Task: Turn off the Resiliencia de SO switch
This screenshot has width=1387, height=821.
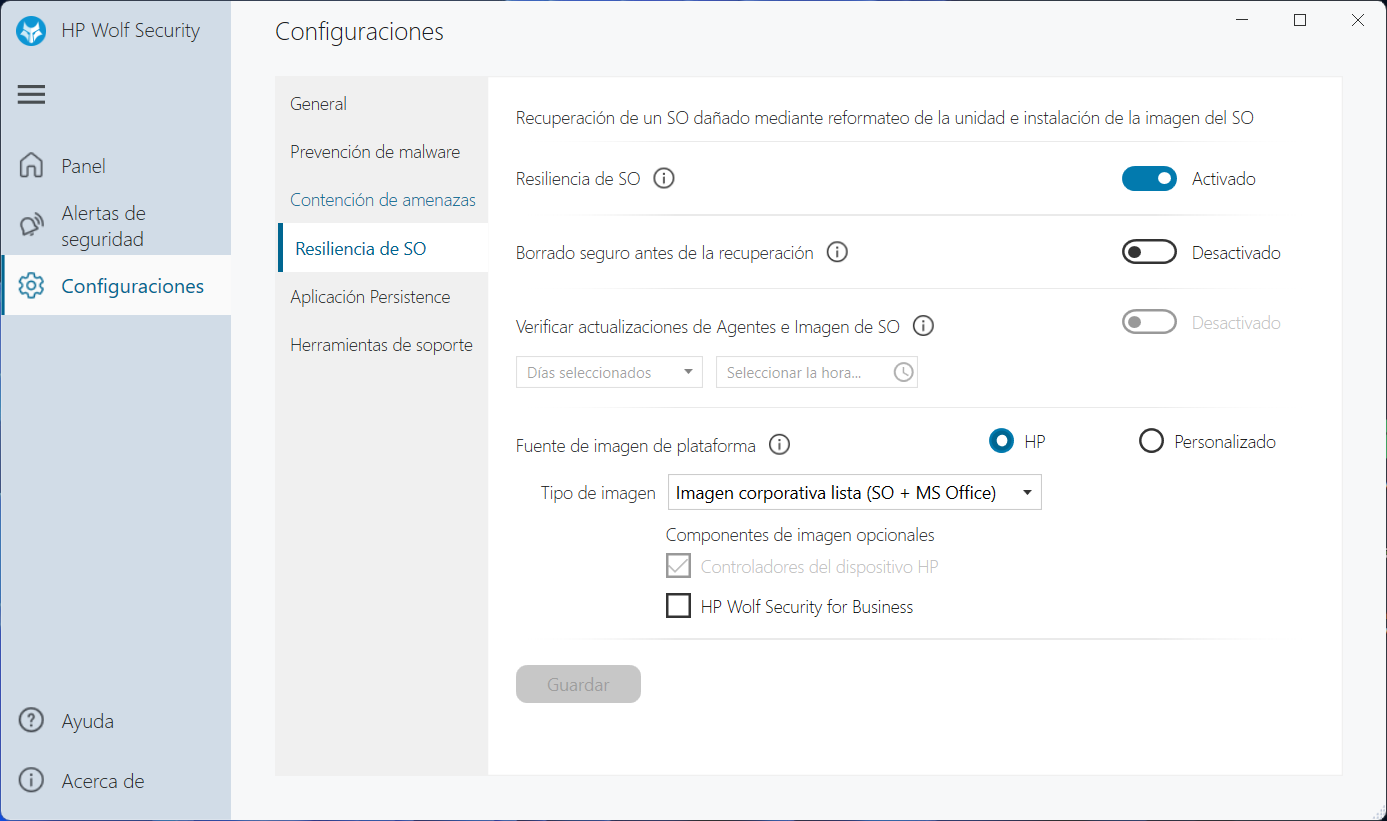Action: (1149, 179)
